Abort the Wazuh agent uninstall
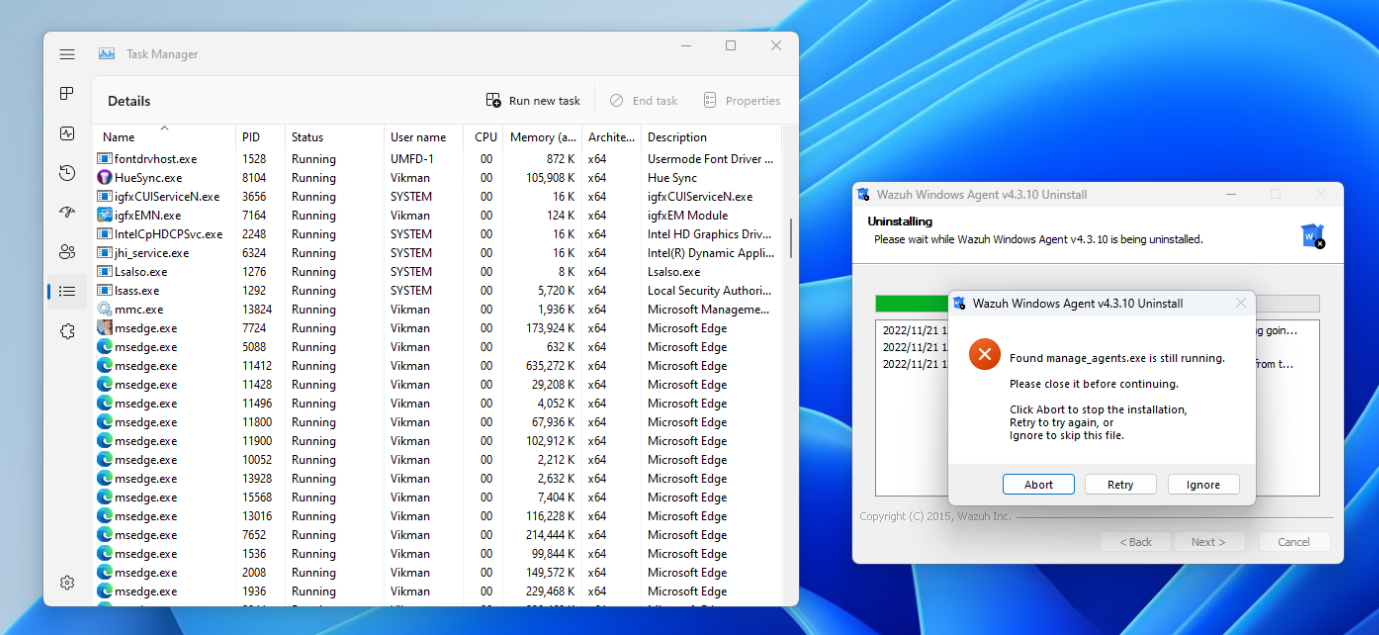Image resolution: width=1379 pixels, height=635 pixels. [x=1038, y=484]
